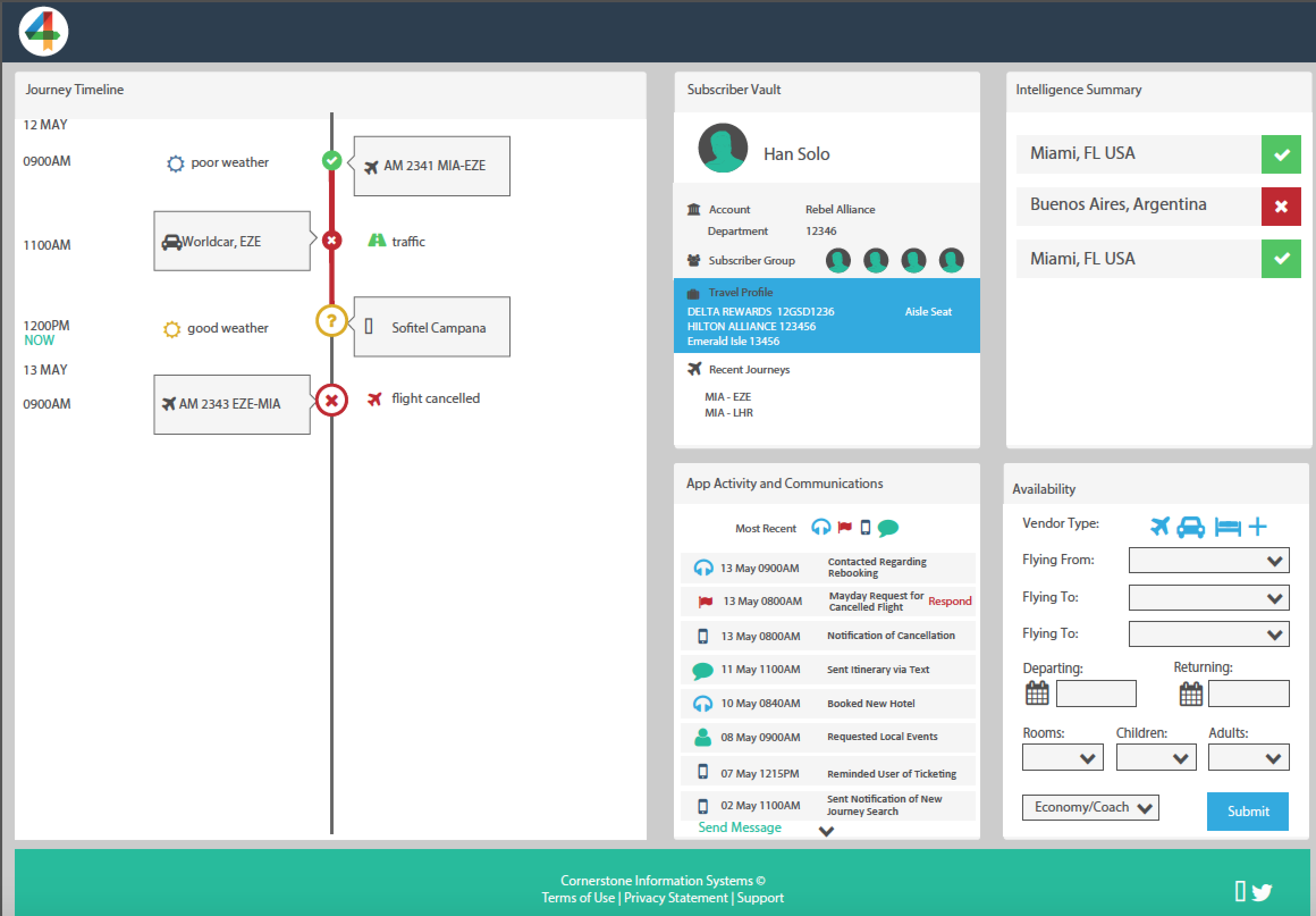Click the Twitter icon in footer
The width and height of the screenshot is (1316, 916).
(x=1262, y=892)
